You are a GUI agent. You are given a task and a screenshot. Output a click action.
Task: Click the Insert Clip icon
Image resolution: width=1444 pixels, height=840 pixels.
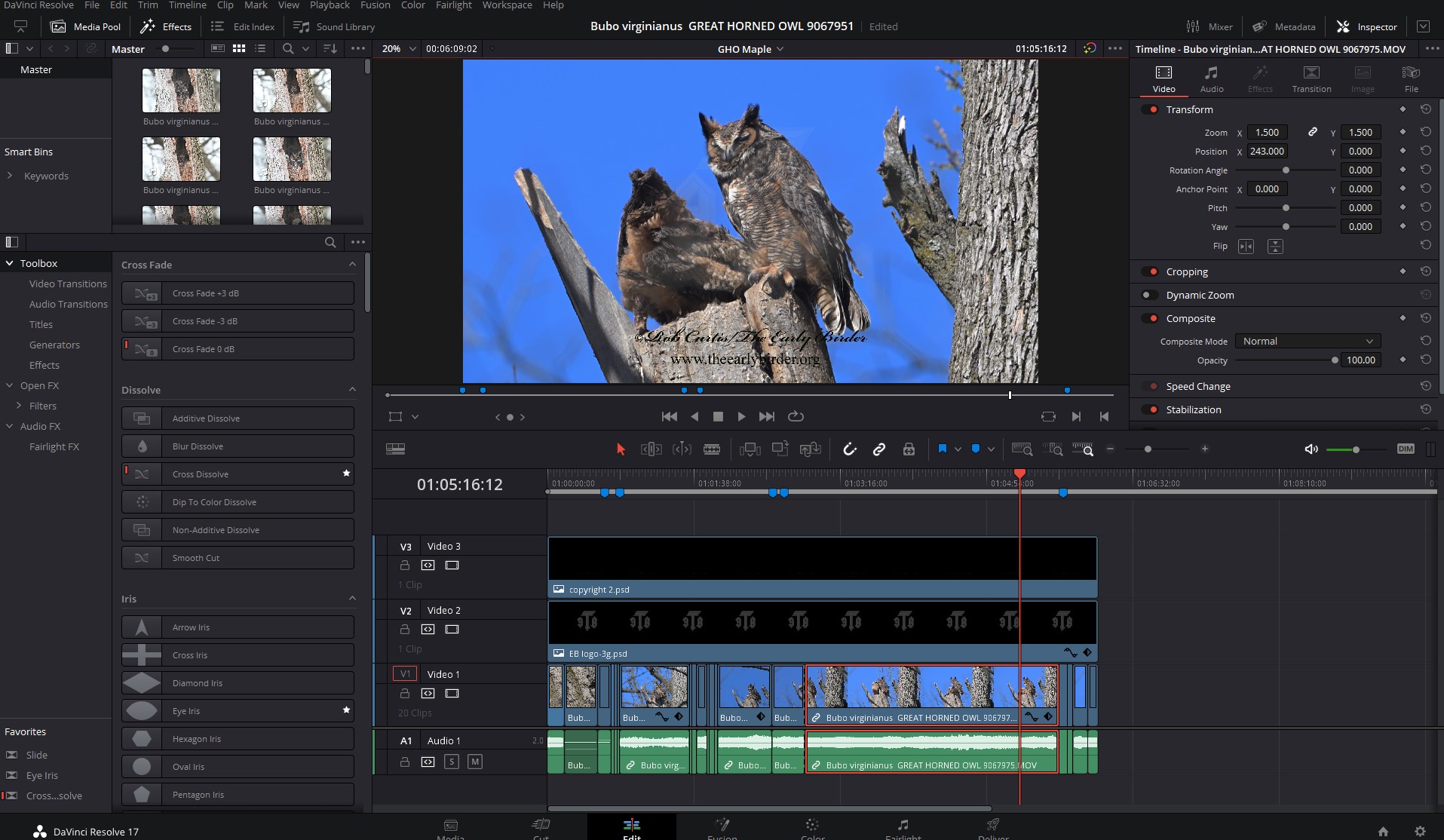[750, 449]
